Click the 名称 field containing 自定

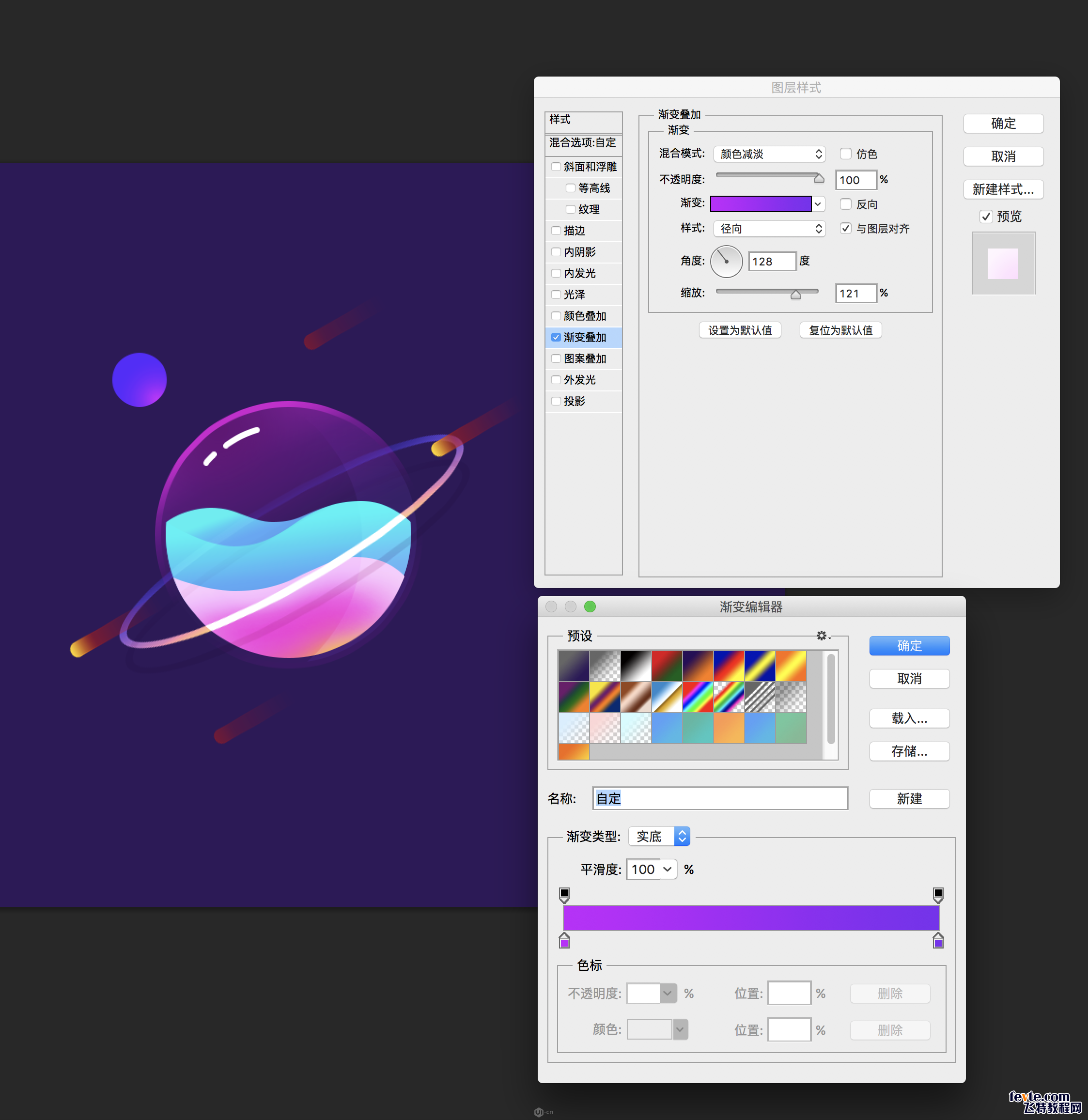pos(720,798)
